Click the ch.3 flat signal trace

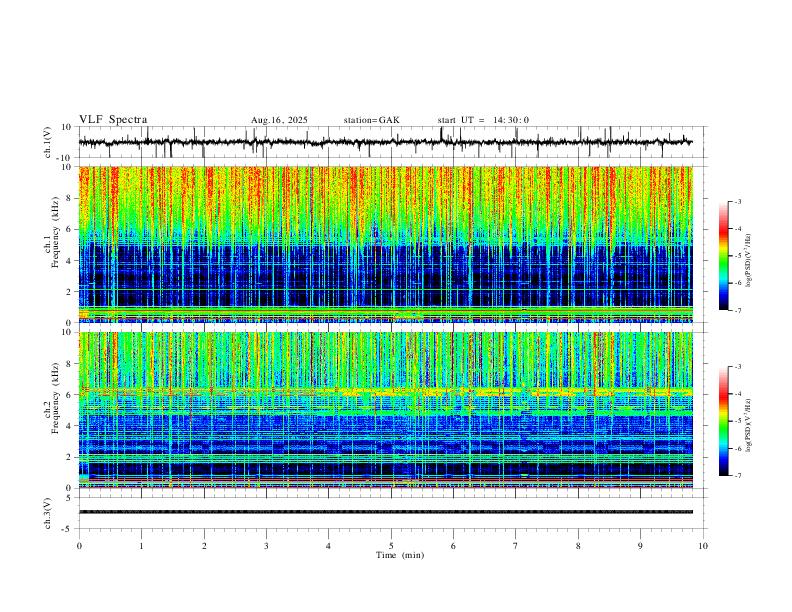(386, 512)
